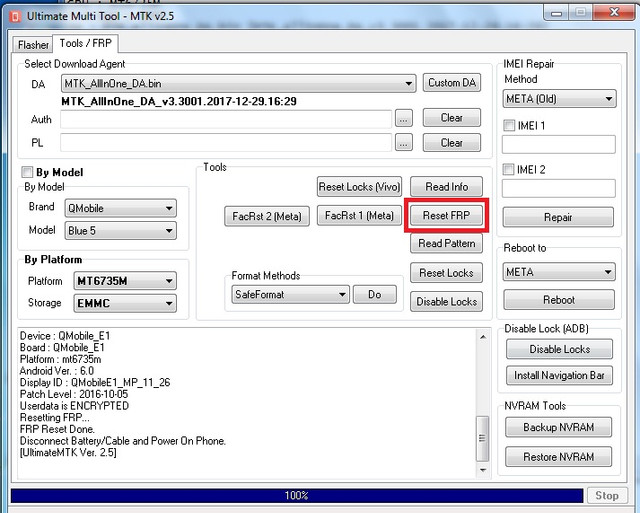Switch to the Flasher tab
This screenshot has height=513, width=640.
[x=33, y=44]
